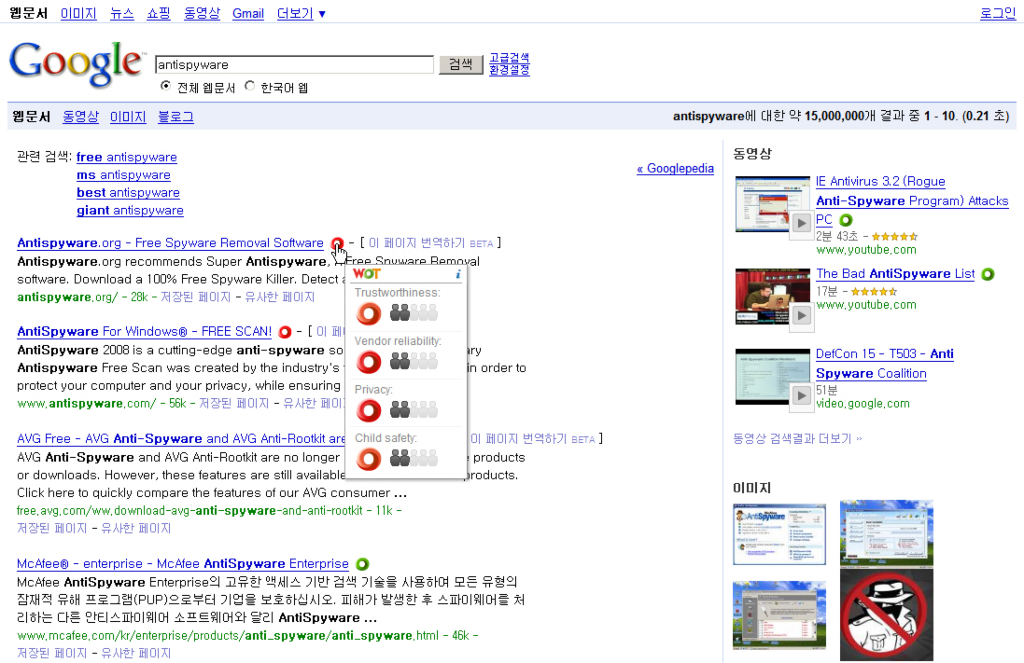Click related search ms antispyware
The image size is (1024, 663).
tap(123, 175)
